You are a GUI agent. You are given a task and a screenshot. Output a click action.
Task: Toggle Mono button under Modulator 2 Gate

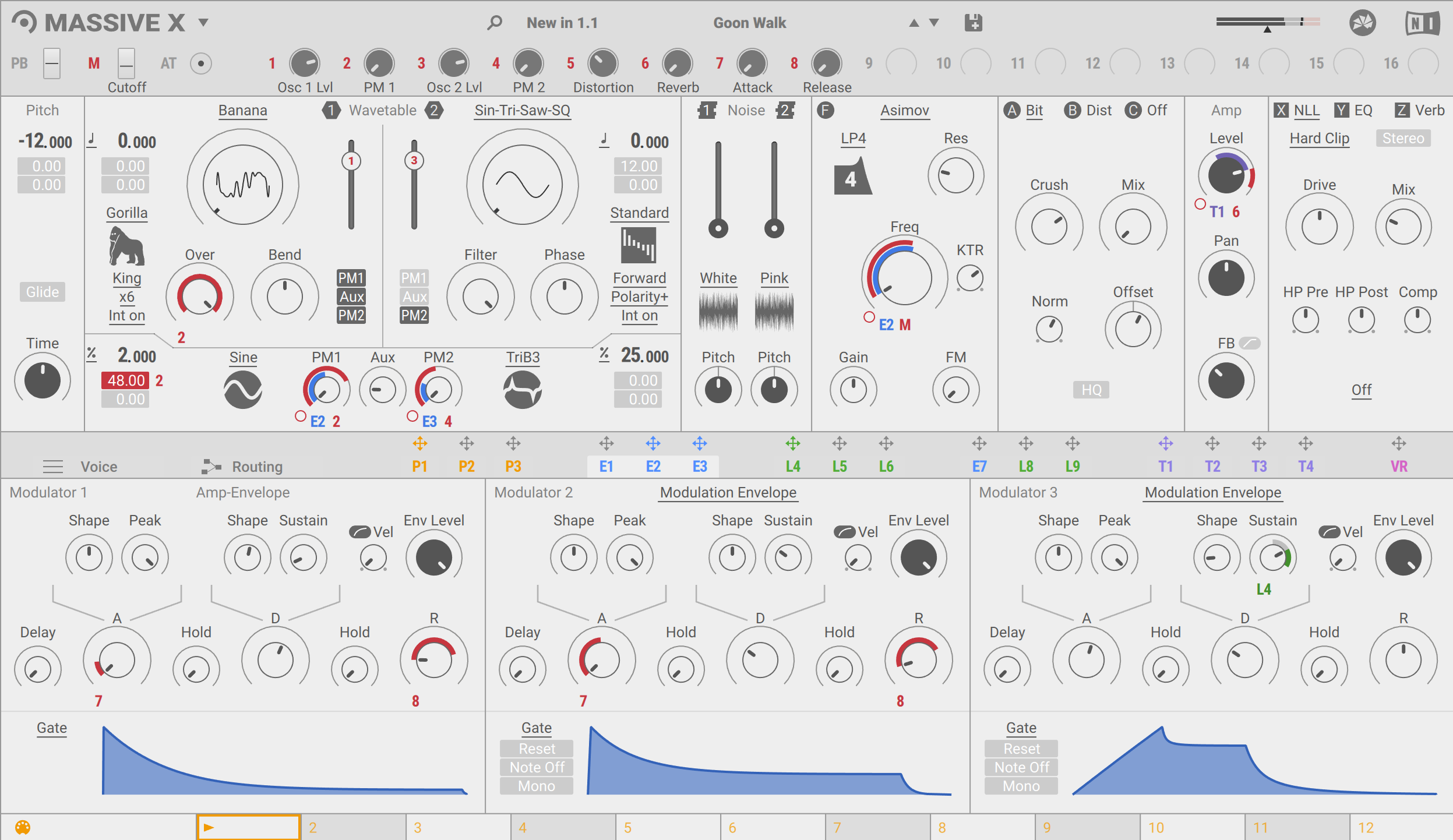[x=536, y=786]
